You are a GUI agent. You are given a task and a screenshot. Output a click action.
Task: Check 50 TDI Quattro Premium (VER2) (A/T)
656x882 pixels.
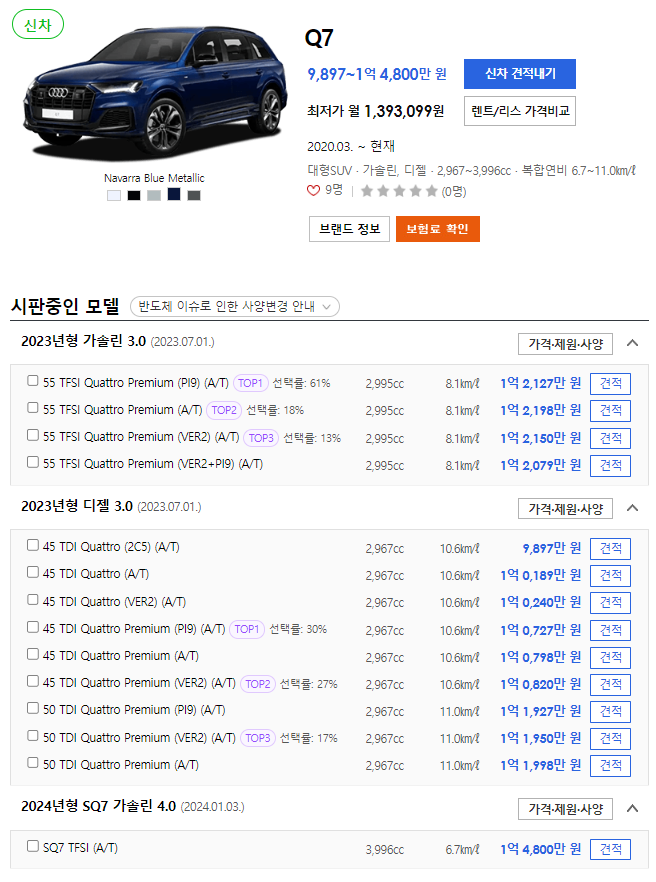click(33, 736)
